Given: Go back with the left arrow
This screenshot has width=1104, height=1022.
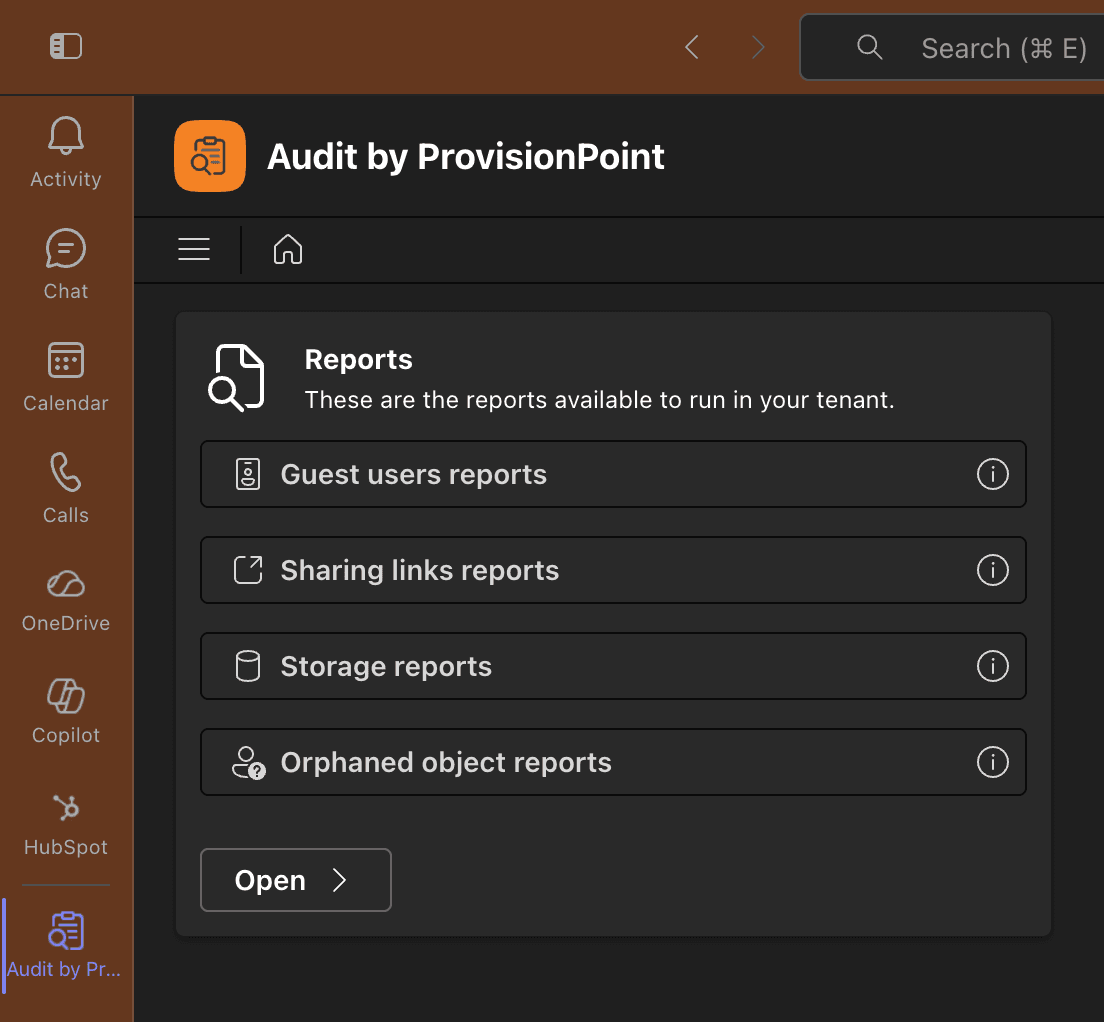Looking at the screenshot, I should point(692,47).
